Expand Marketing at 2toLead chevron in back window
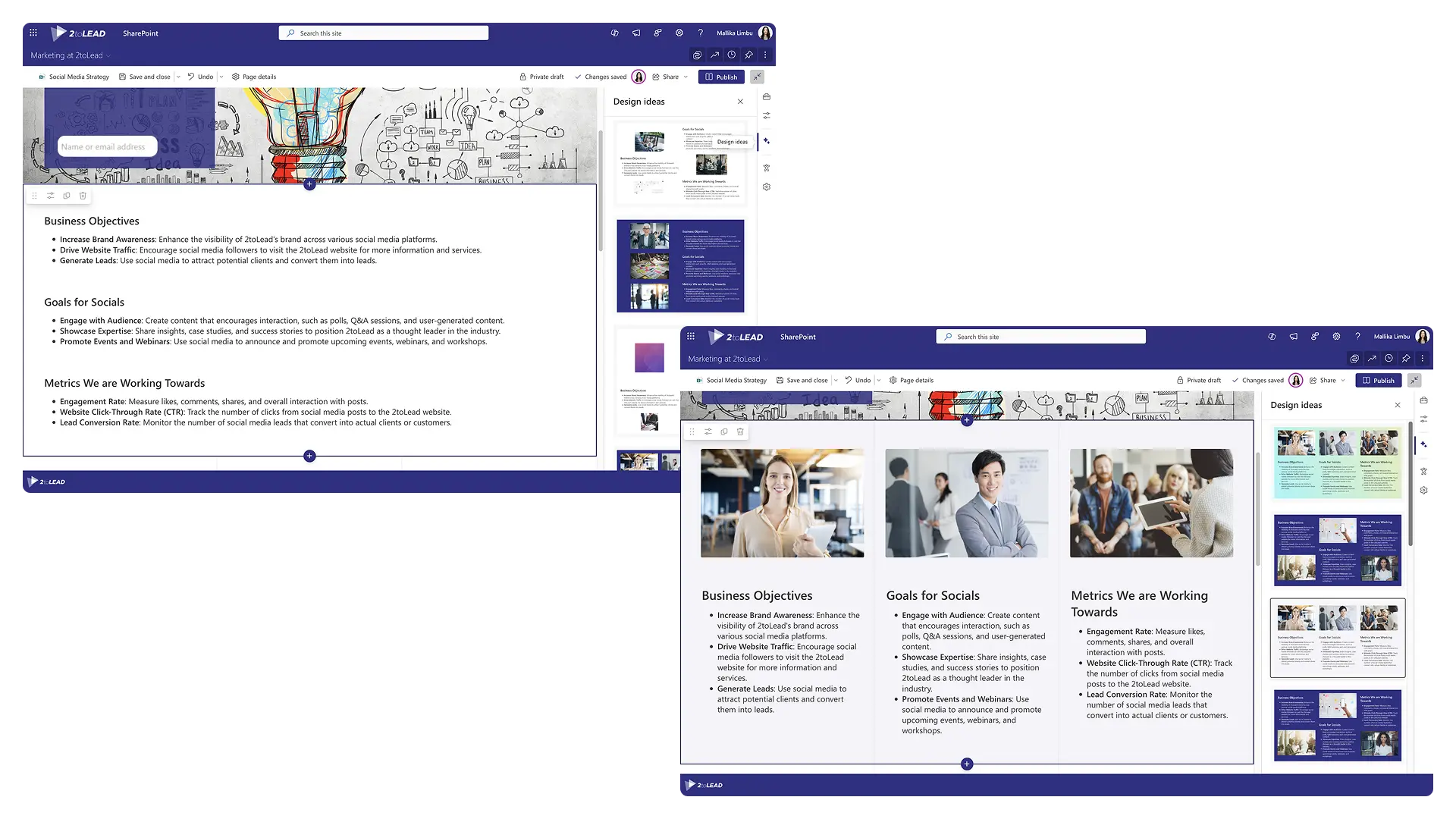The image size is (1456, 819). pyautogui.click(x=108, y=55)
